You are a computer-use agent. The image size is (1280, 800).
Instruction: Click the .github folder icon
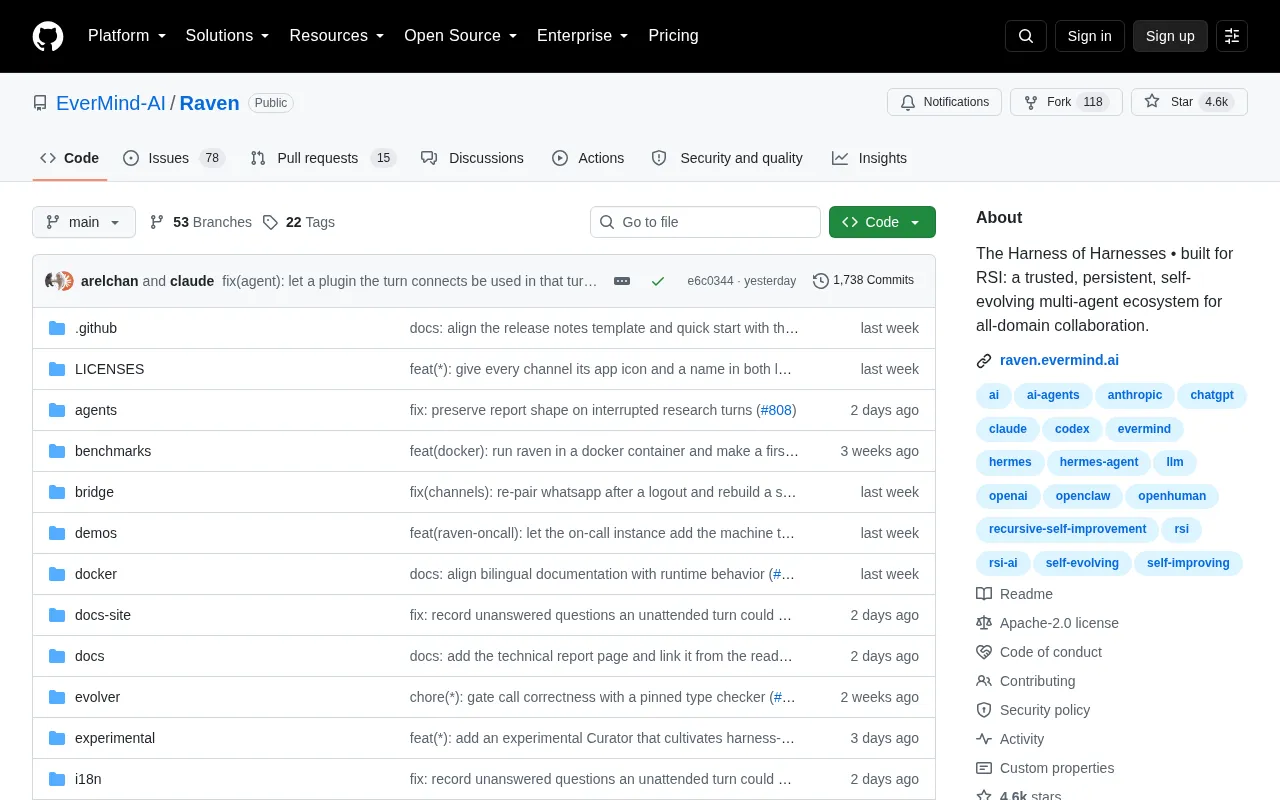[x=57, y=328]
